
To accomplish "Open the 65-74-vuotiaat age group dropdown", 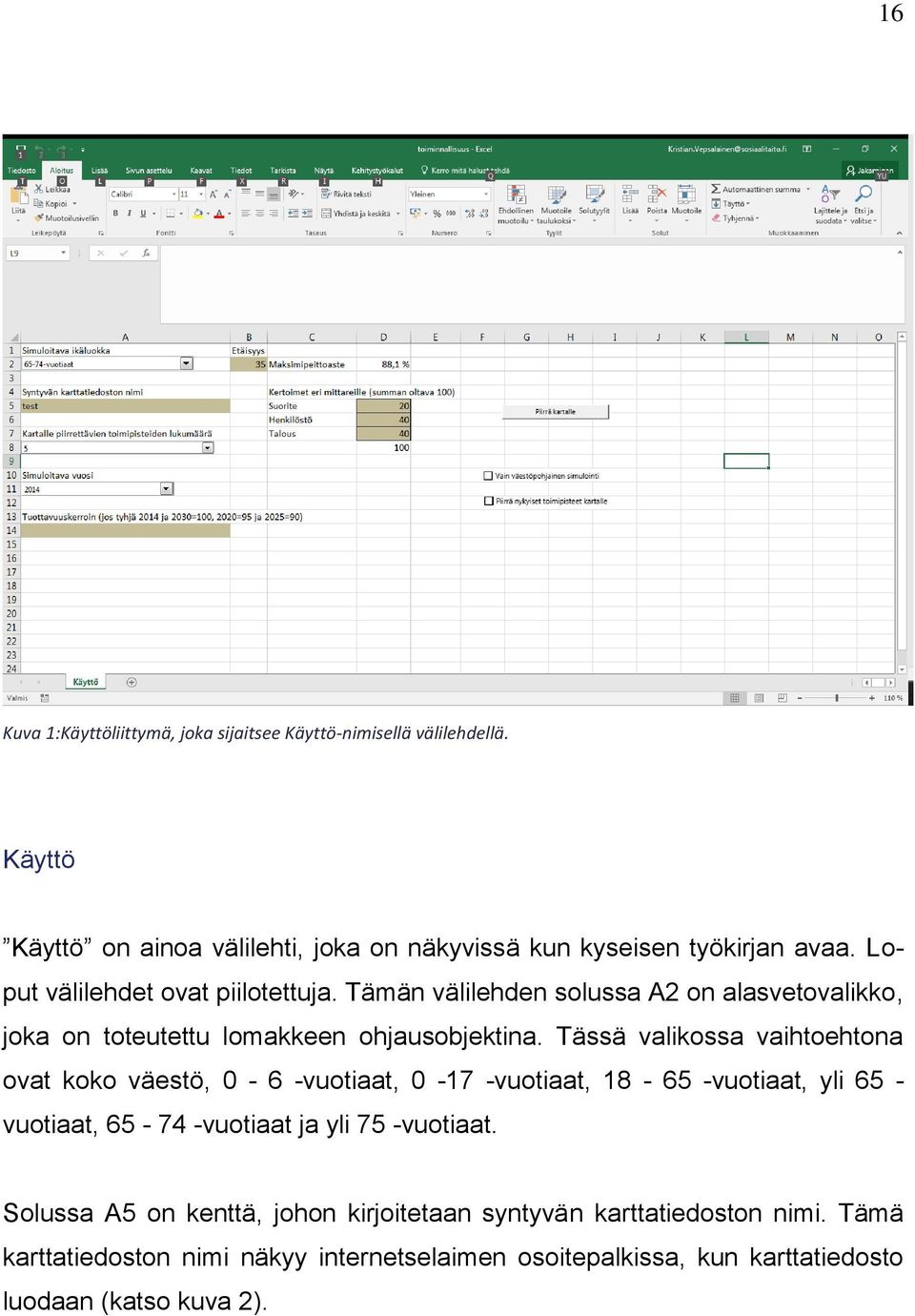I will [x=186, y=363].
